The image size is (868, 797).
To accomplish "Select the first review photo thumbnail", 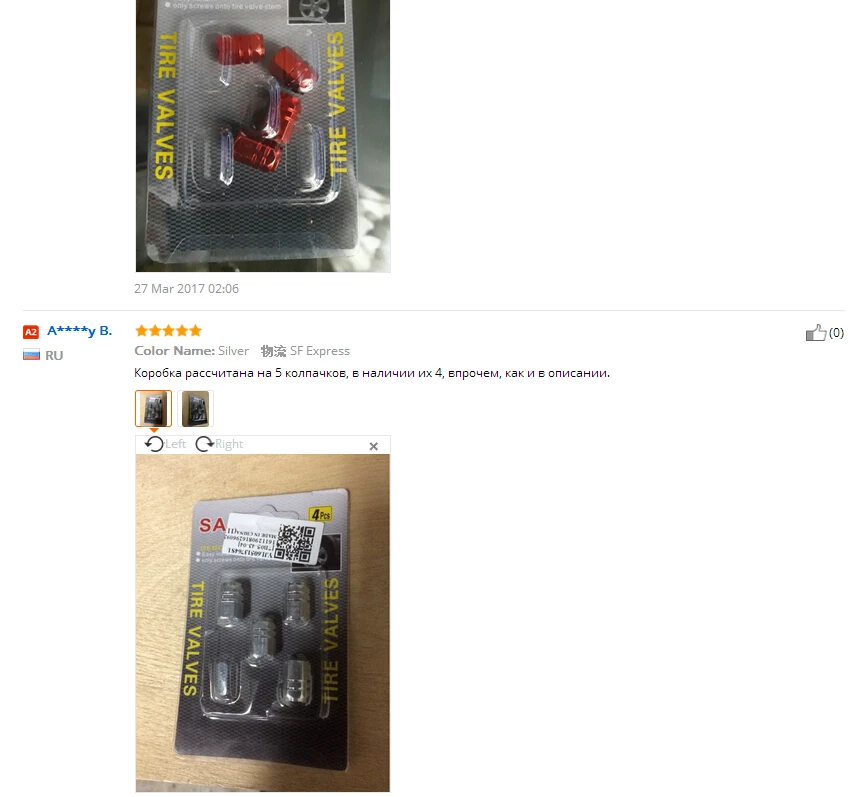I will pyautogui.click(x=153, y=408).
